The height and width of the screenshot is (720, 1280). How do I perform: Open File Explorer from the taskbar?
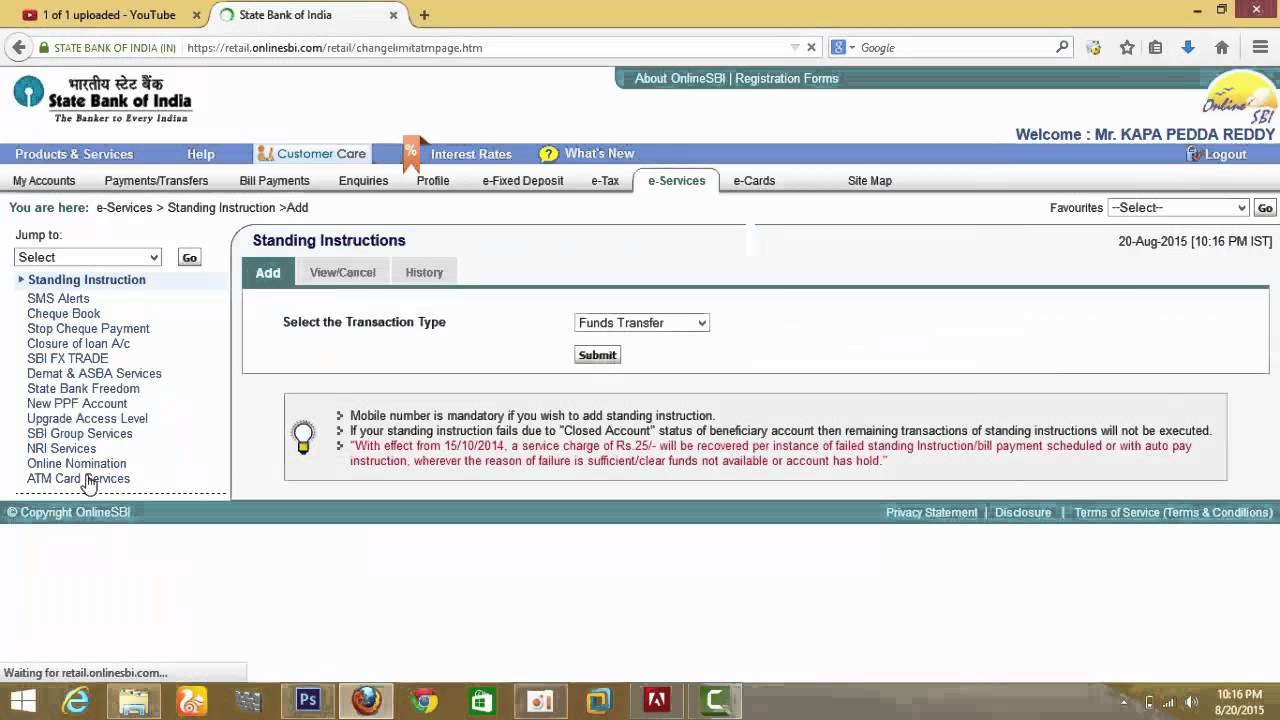pos(134,701)
